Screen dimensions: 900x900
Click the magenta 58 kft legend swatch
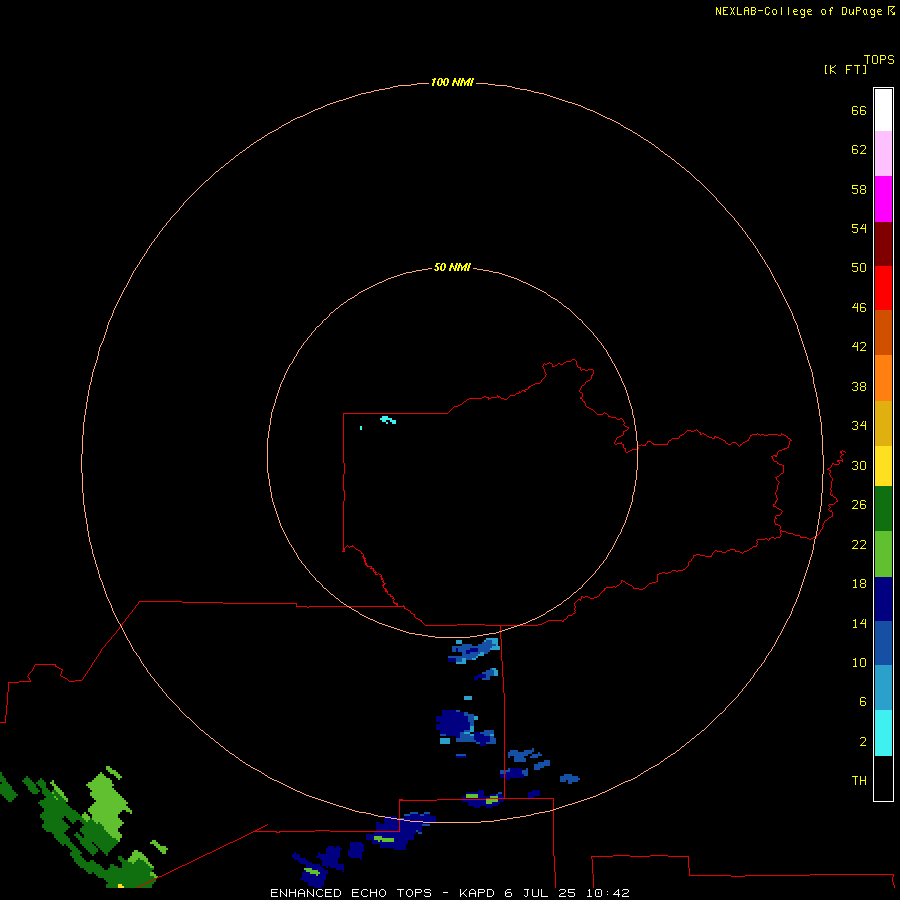click(883, 199)
